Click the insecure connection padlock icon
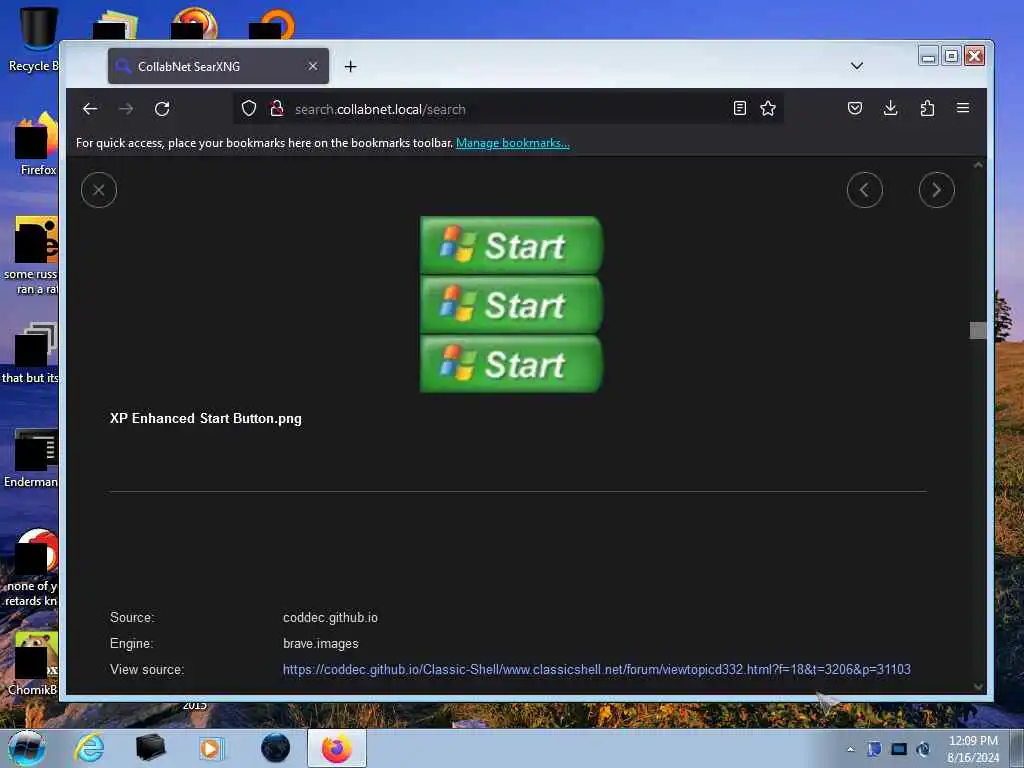 [277, 108]
